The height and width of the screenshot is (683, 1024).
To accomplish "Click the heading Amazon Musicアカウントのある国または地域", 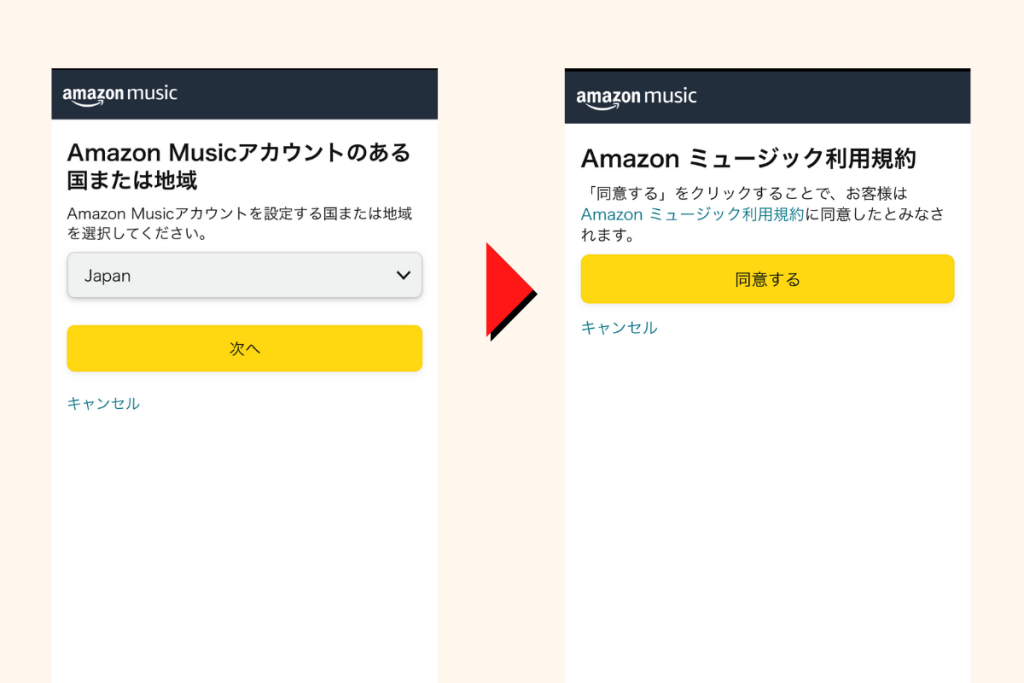I will 239,166.
